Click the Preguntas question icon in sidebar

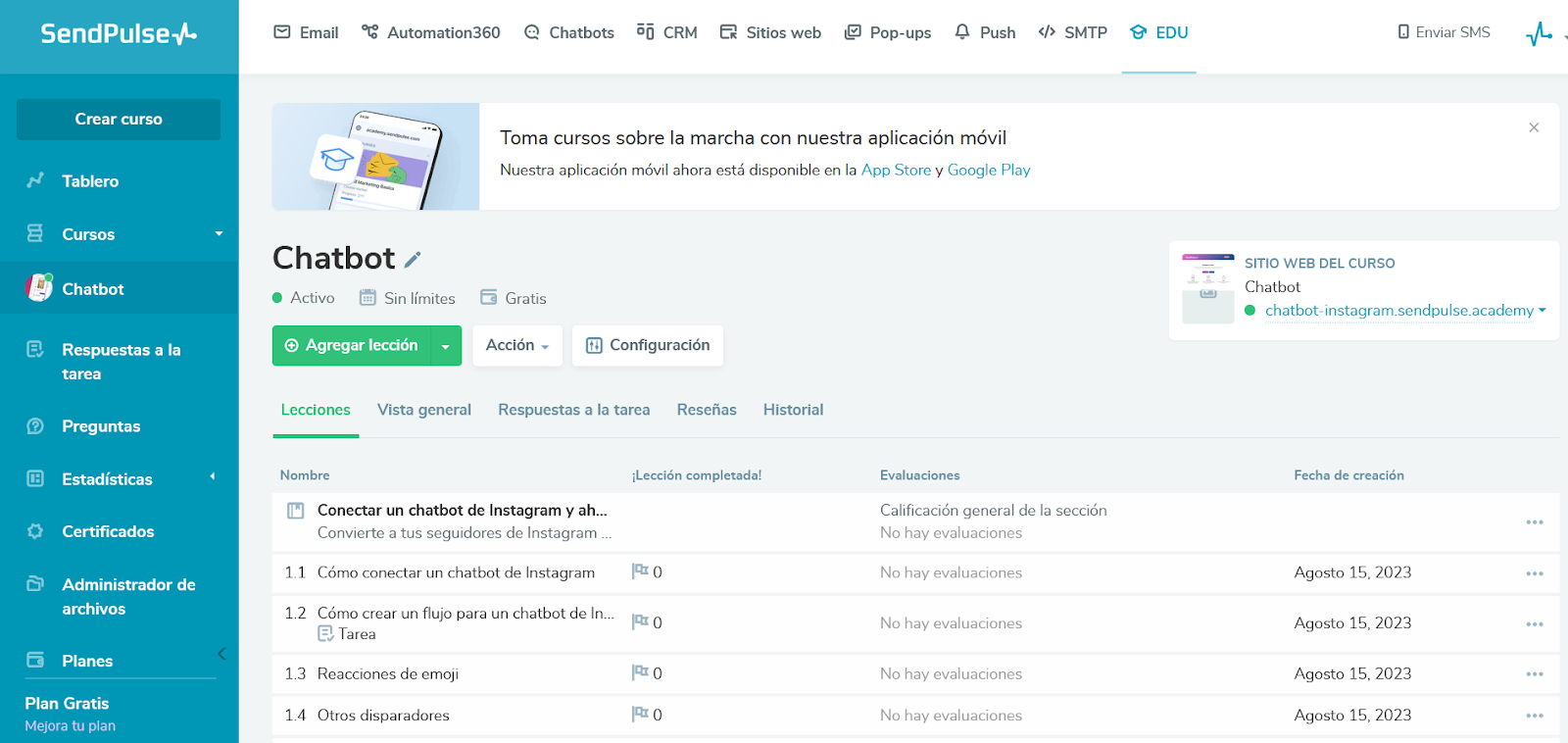pyautogui.click(x=35, y=426)
